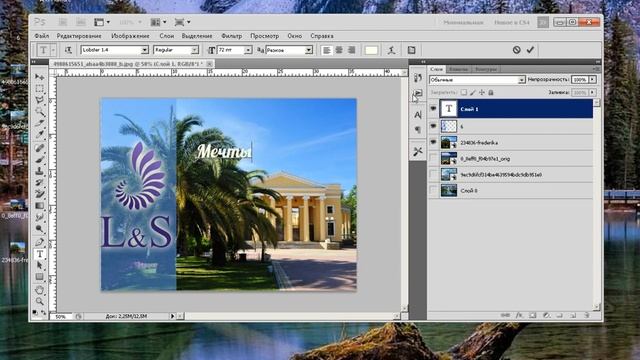This screenshot has height=360, width=640.
Task: Open the Actions panel icon
Action: [418, 93]
